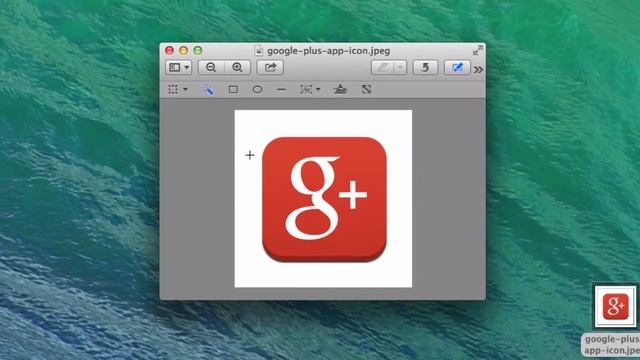Choose the Instant Alpha wand tool
The width and height of the screenshot is (640, 360).
208,89
